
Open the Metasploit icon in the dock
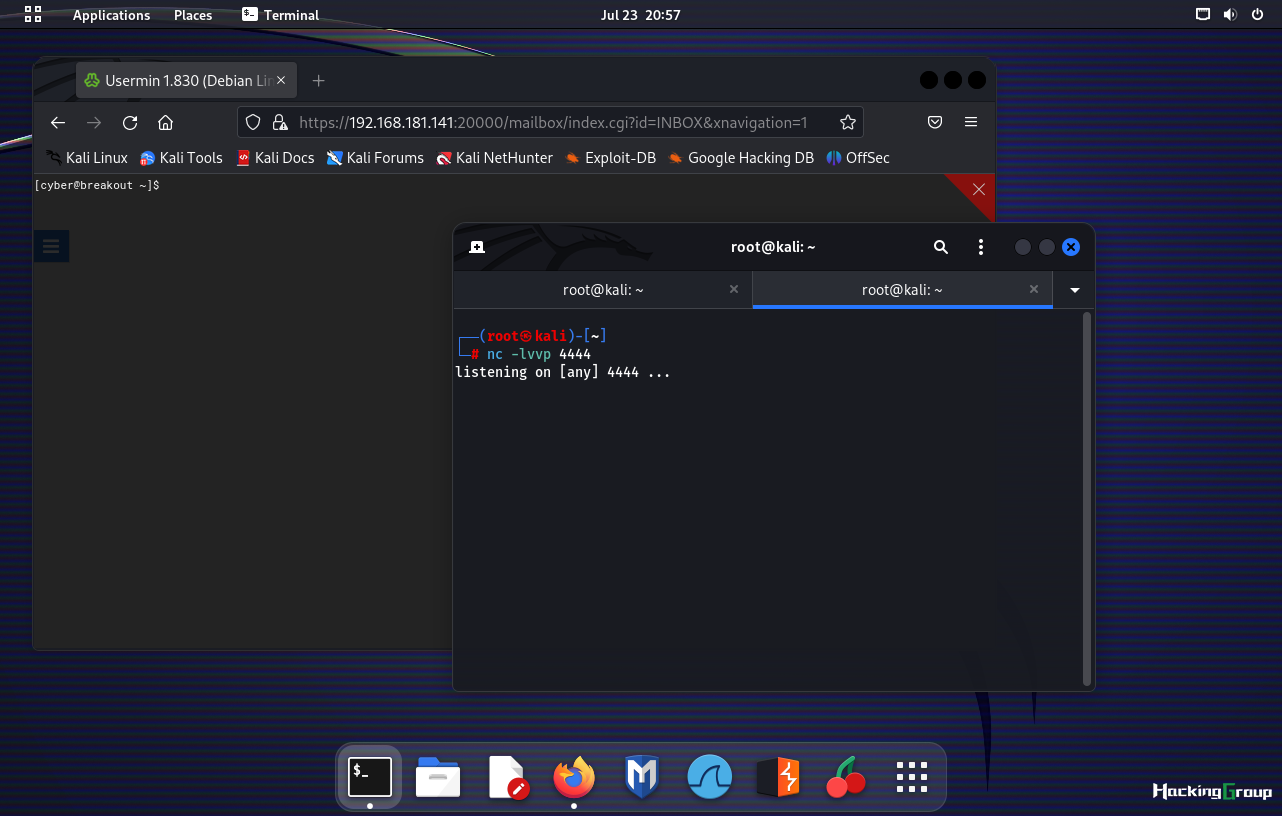click(641, 777)
